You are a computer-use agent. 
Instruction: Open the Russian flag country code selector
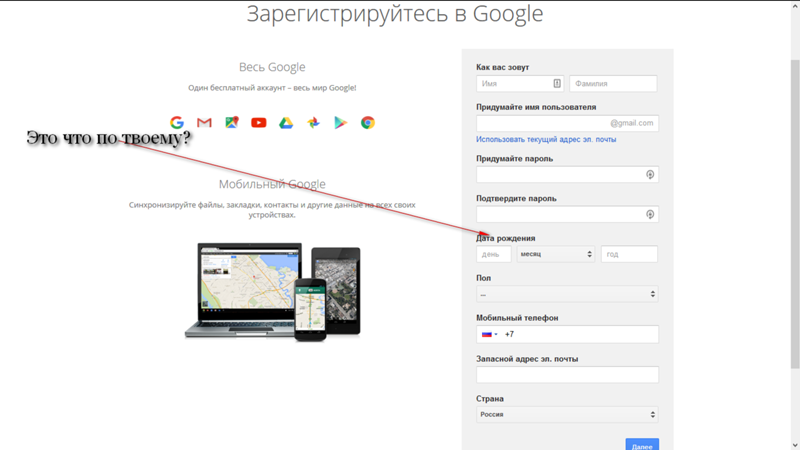pyautogui.click(x=489, y=334)
